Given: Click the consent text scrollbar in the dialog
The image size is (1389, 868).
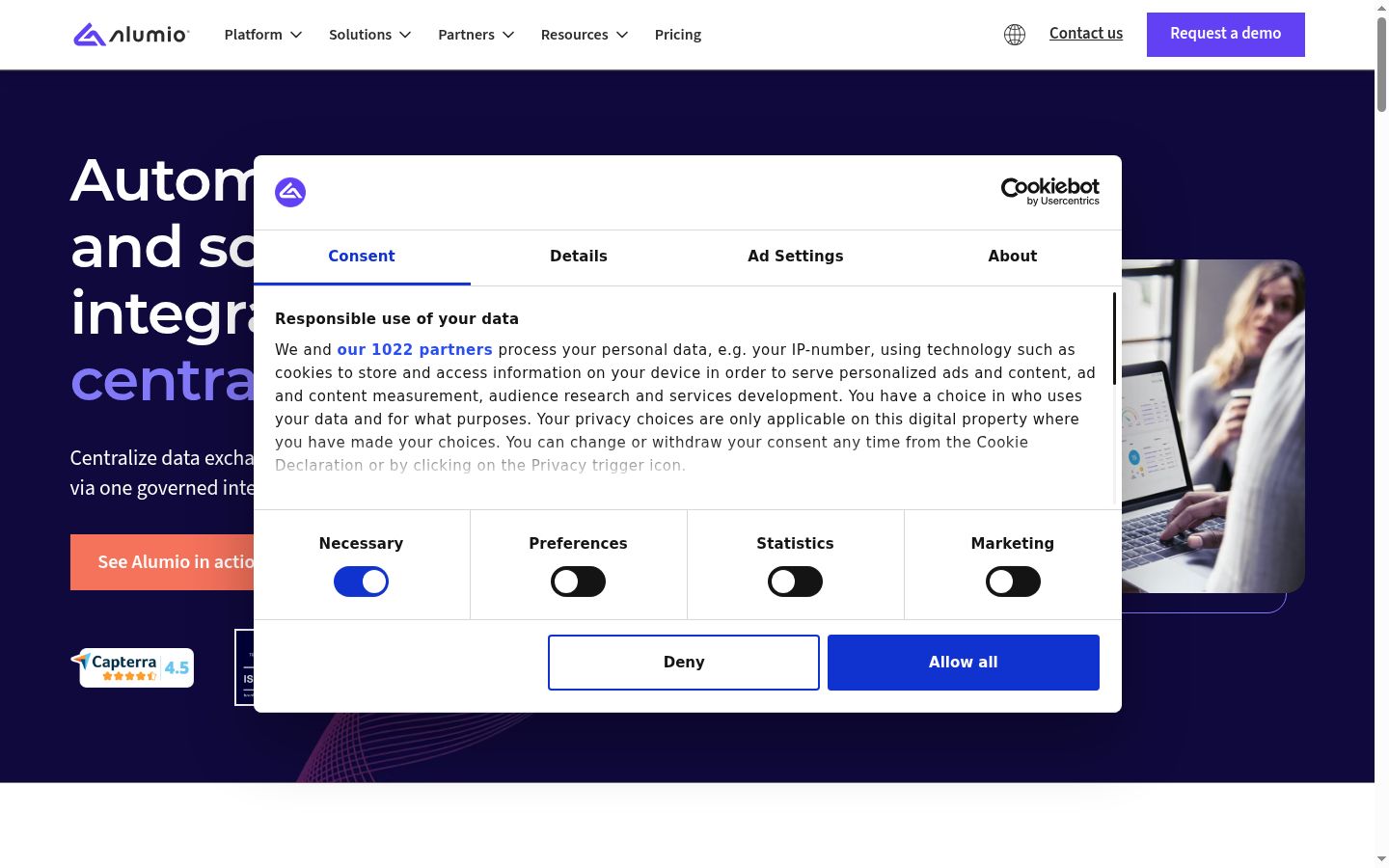Looking at the screenshot, I should coord(1114,339).
